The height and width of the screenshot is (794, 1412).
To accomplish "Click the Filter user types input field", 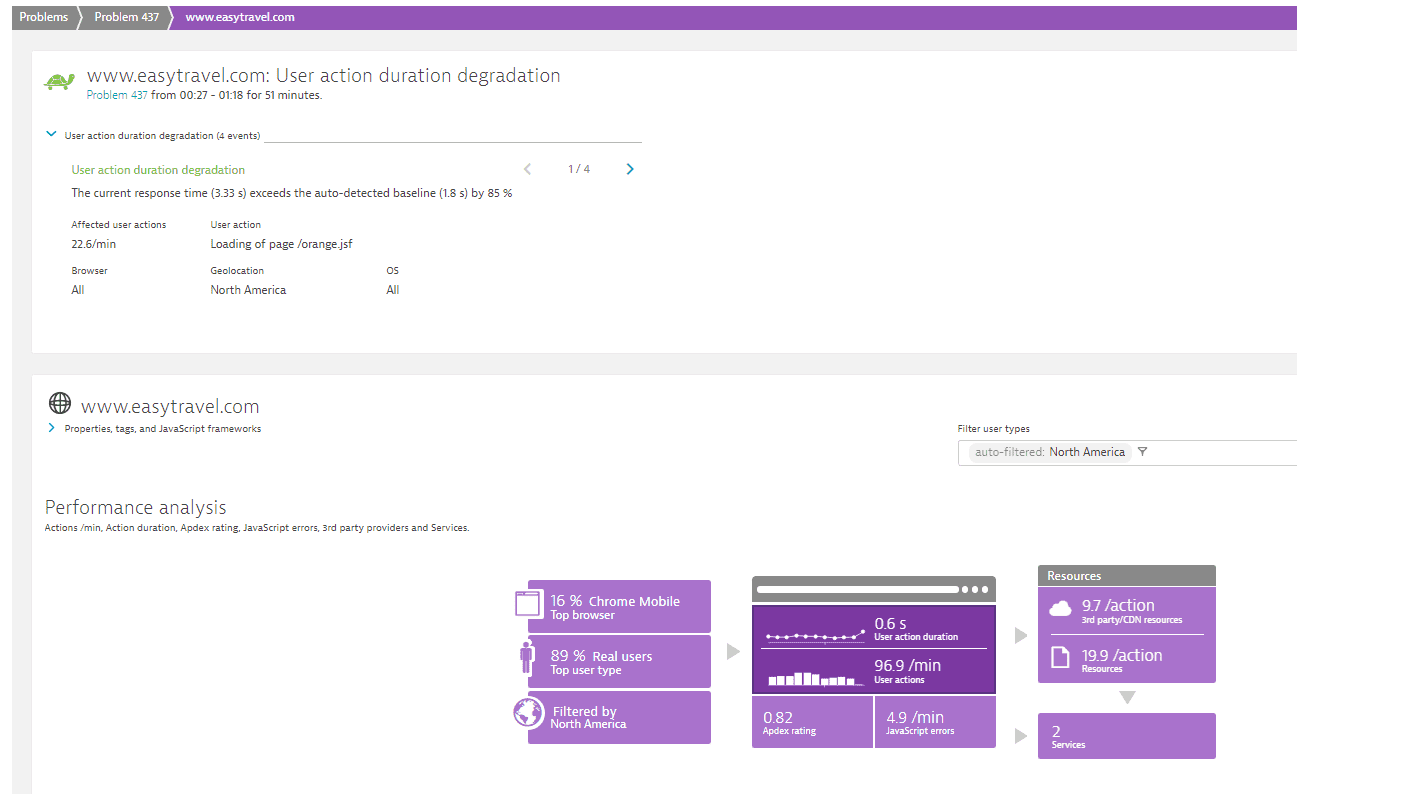I will point(1127,452).
